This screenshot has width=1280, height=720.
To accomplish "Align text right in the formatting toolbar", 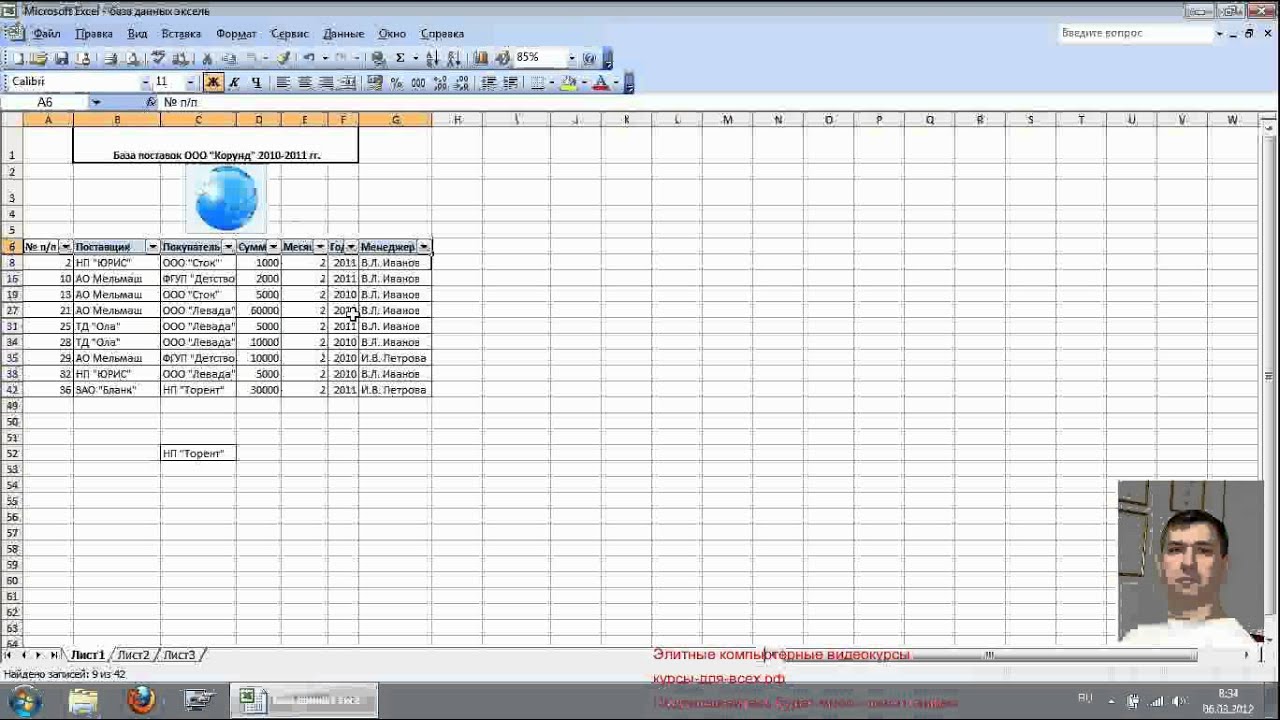I will (x=326, y=83).
